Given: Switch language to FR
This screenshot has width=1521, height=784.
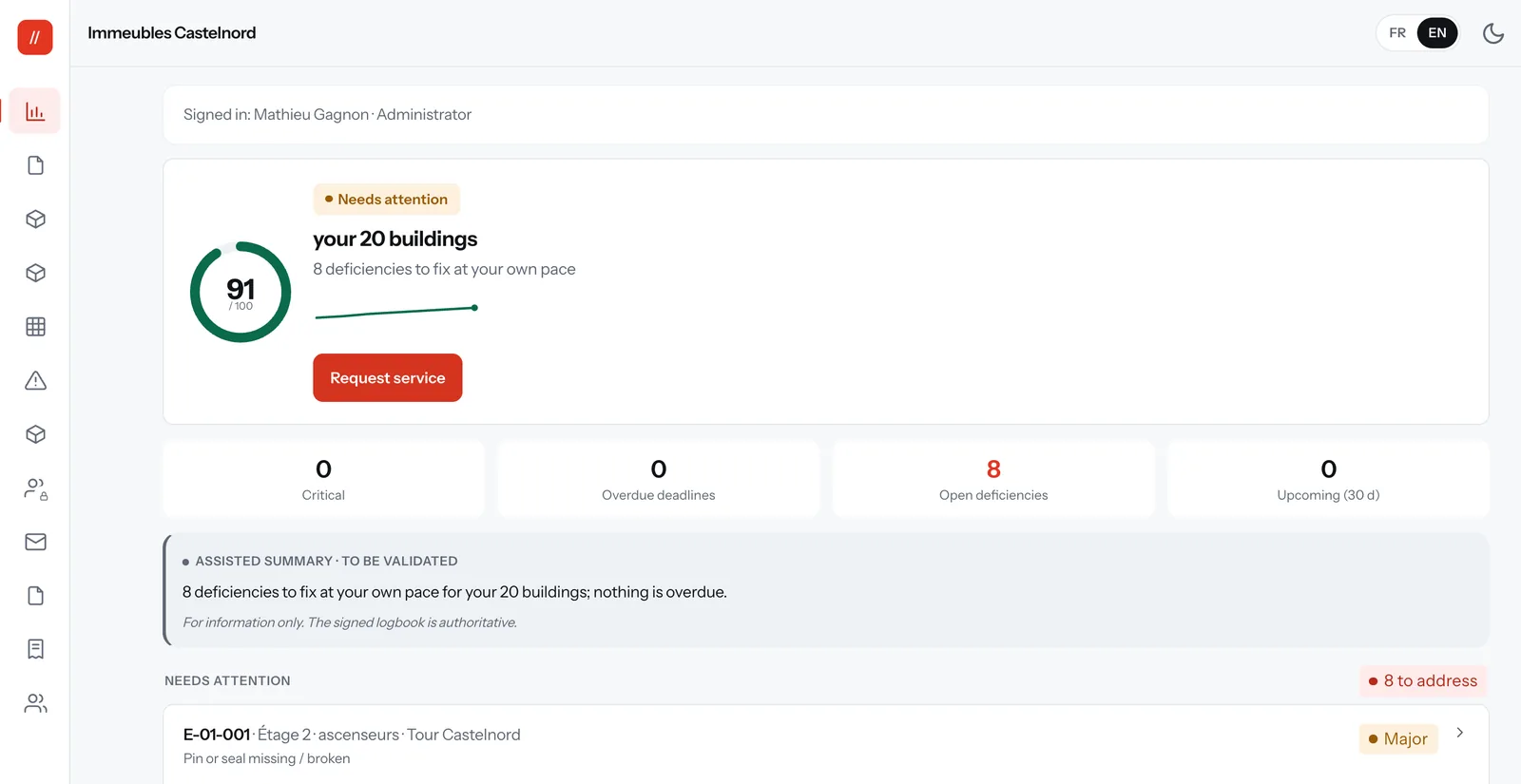Looking at the screenshot, I should click(x=1397, y=33).
